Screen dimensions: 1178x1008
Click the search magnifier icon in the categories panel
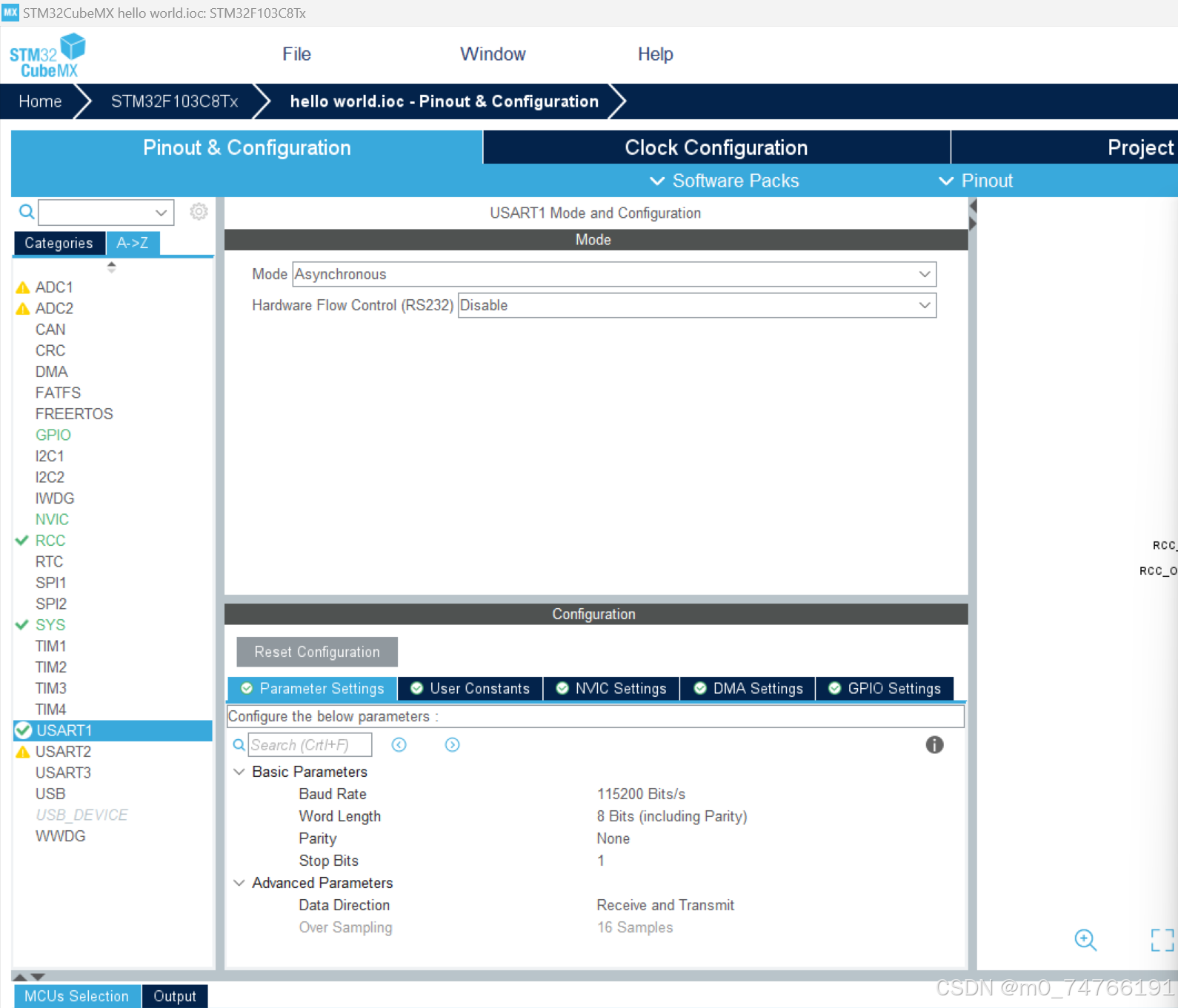[x=27, y=213]
